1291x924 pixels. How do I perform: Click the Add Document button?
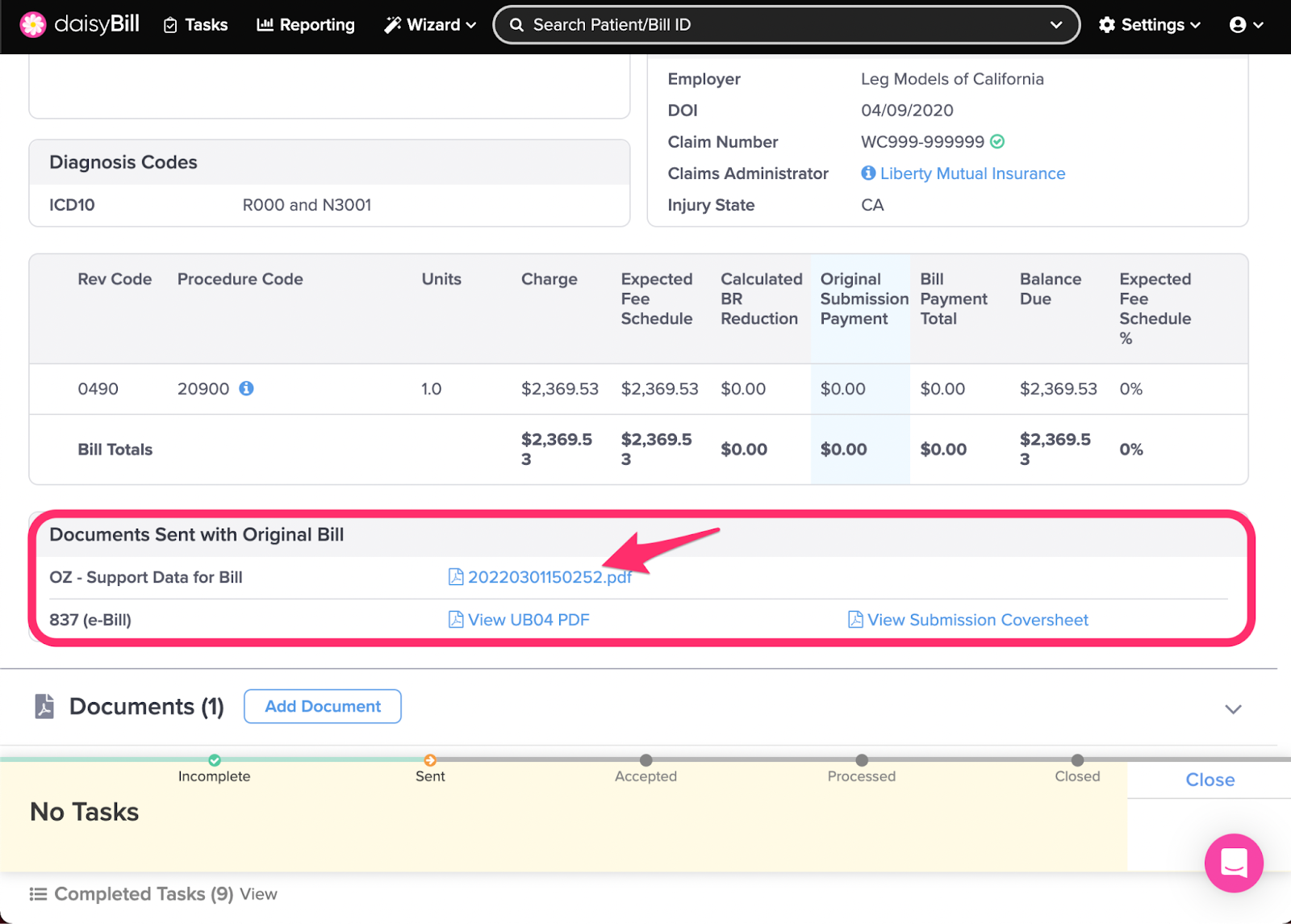tap(323, 706)
